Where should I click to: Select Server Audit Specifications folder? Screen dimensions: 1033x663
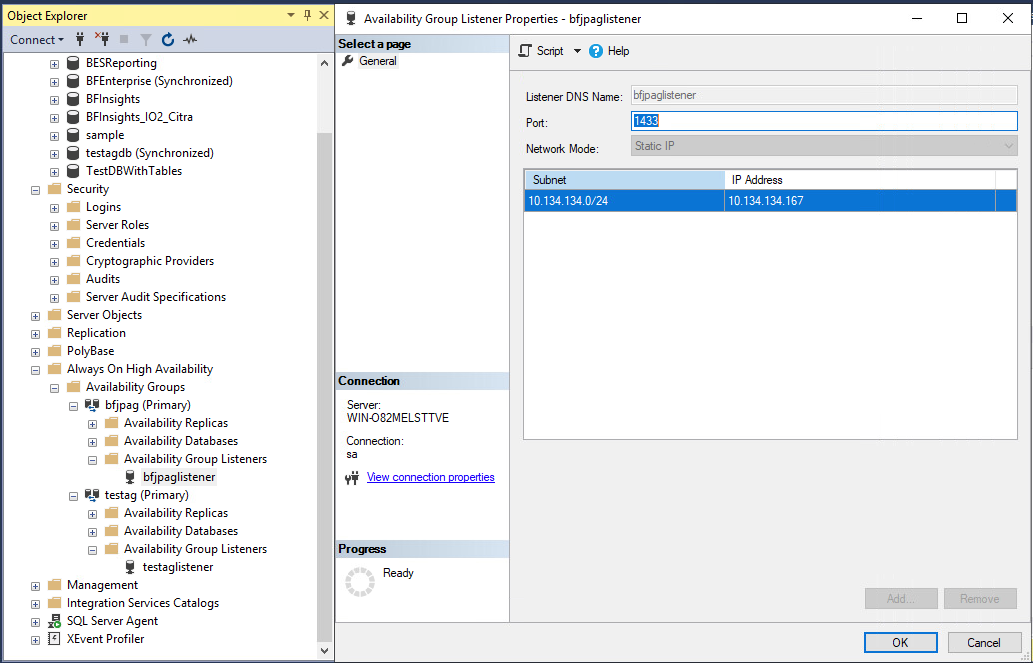(155, 297)
